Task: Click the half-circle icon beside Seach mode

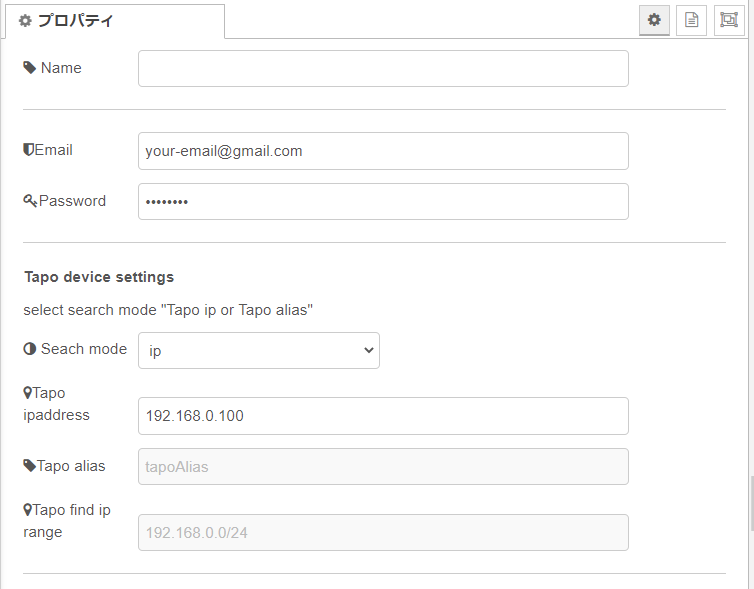Action: click(x=30, y=349)
